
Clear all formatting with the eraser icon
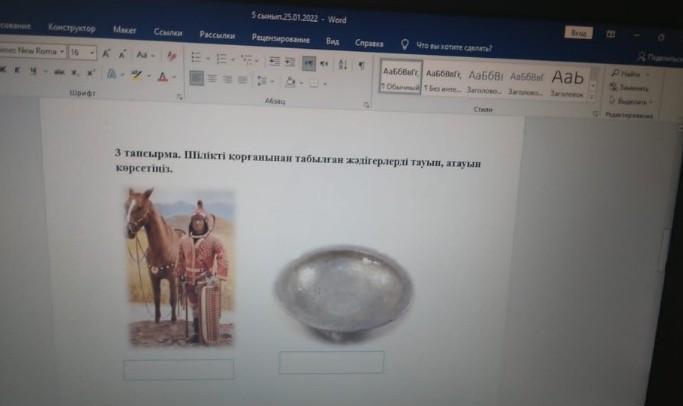pos(172,55)
